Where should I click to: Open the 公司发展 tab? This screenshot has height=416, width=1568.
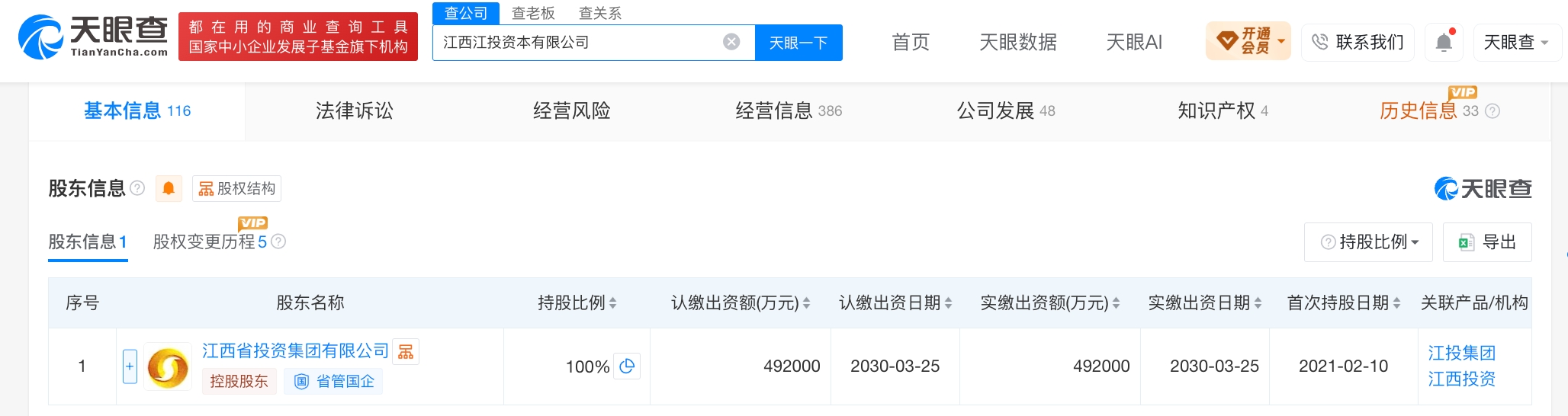coord(1006,111)
